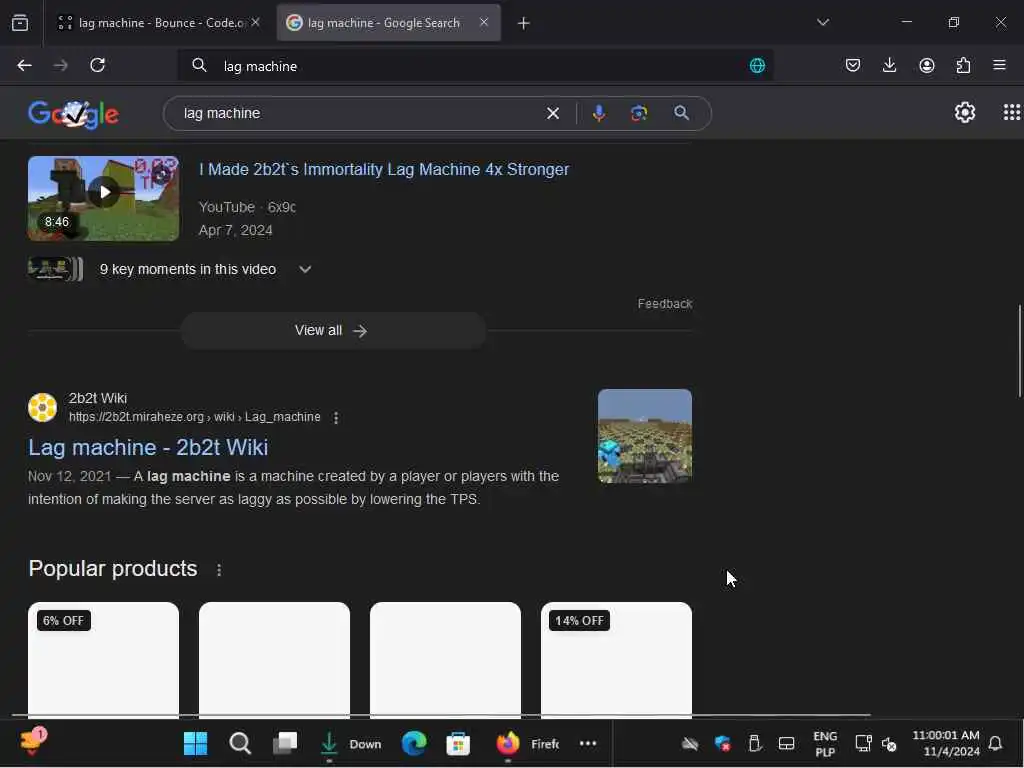1024x768 pixels.
Task: Show more taskbar apps with three dots
Action: coord(588,743)
